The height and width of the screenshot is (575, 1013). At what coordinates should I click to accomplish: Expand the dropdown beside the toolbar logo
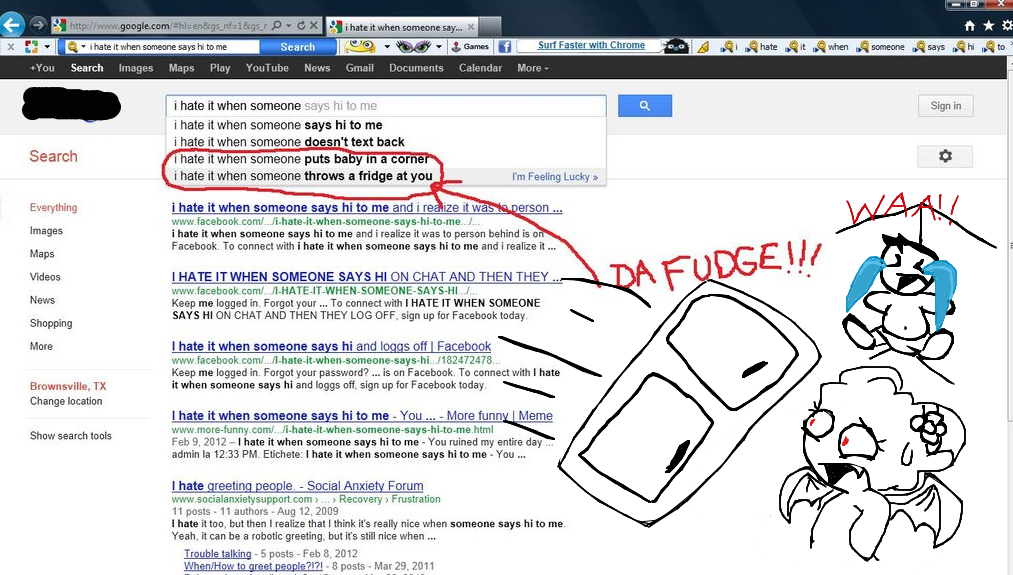(x=47, y=47)
